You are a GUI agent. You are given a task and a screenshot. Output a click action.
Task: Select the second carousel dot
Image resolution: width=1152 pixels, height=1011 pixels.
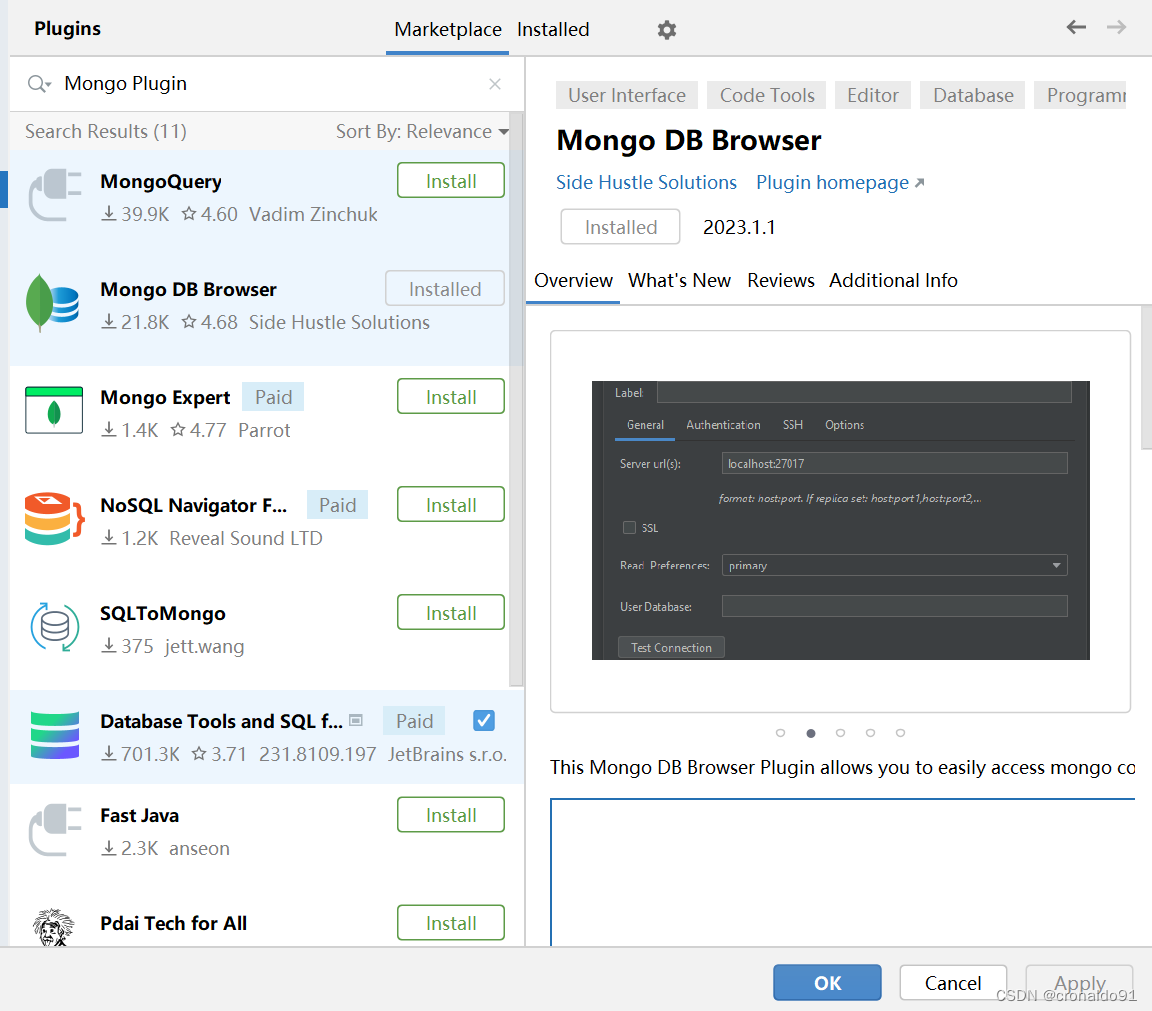tap(810, 733)
